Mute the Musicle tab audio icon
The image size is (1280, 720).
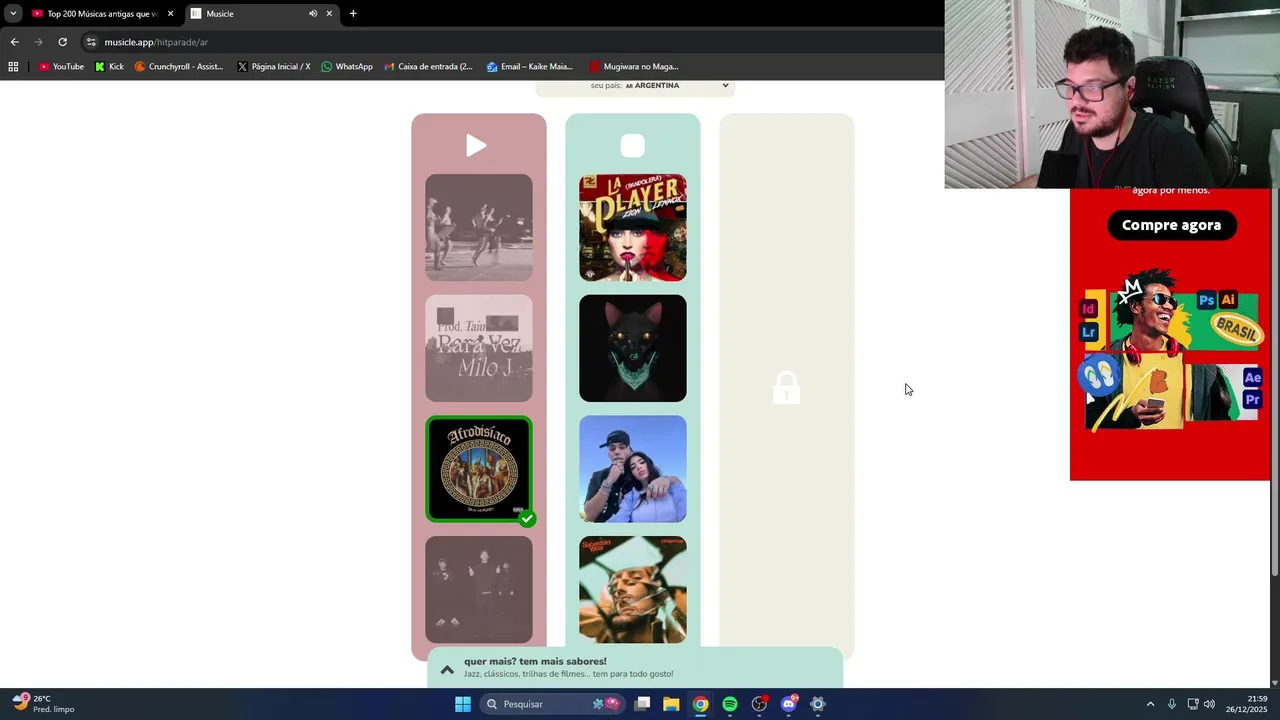[x=312, y=14]
